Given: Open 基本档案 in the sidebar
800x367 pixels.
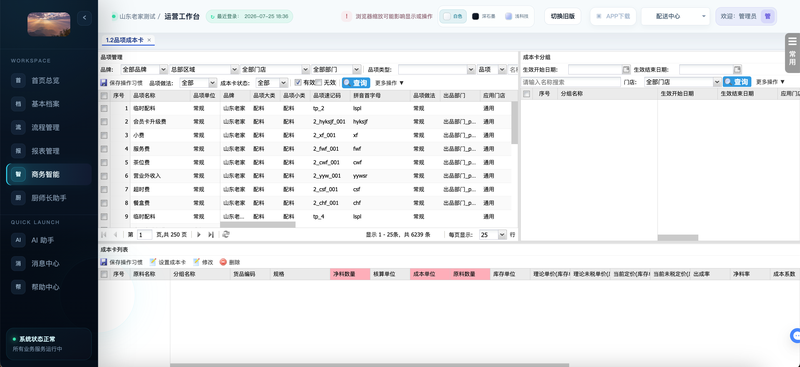Looking at the screenshot, I should point(48,104).
